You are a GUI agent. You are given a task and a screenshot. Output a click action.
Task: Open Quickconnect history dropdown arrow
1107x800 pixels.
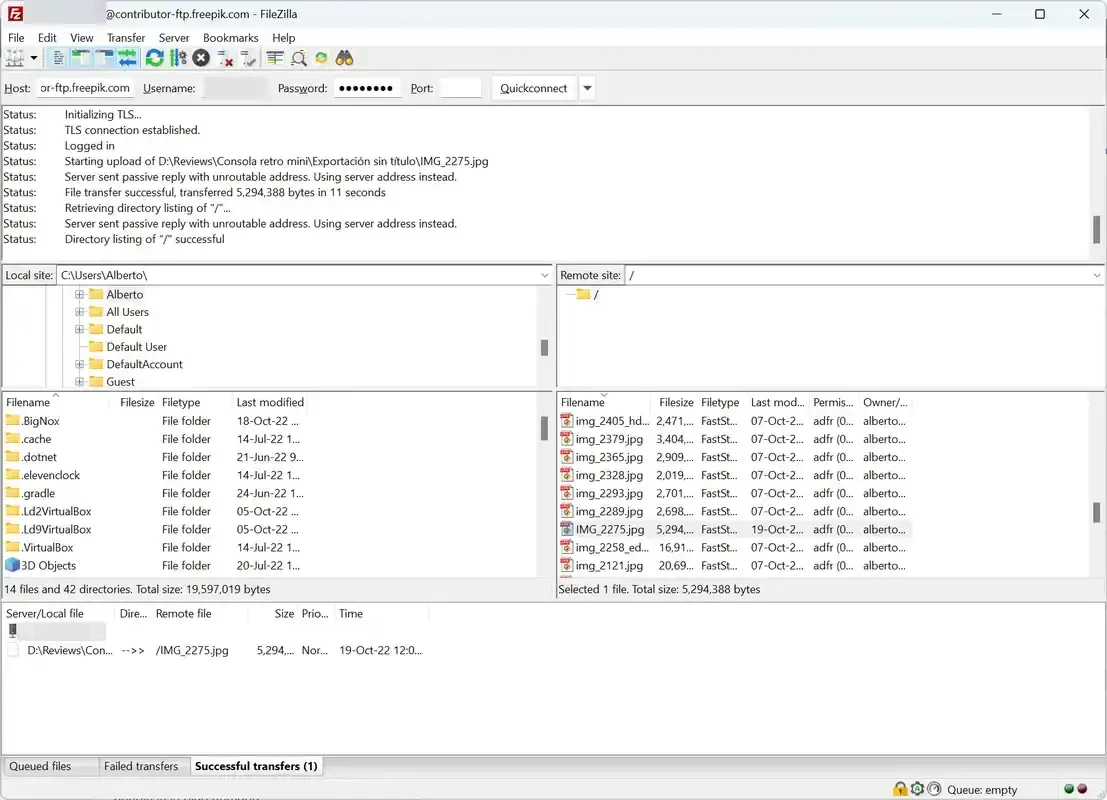[587, 88]
